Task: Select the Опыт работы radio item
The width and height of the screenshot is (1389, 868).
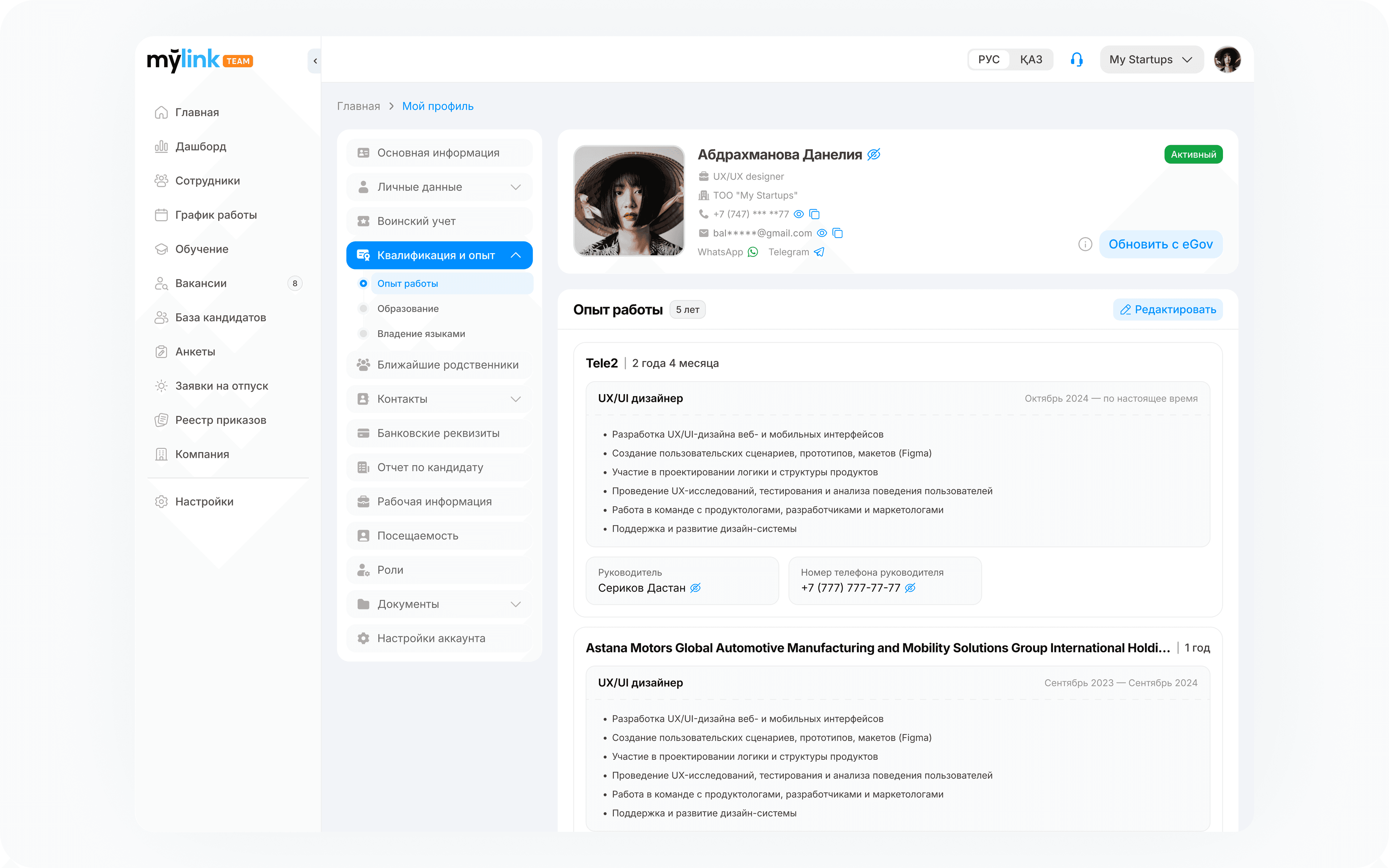Action: (363, 284)
